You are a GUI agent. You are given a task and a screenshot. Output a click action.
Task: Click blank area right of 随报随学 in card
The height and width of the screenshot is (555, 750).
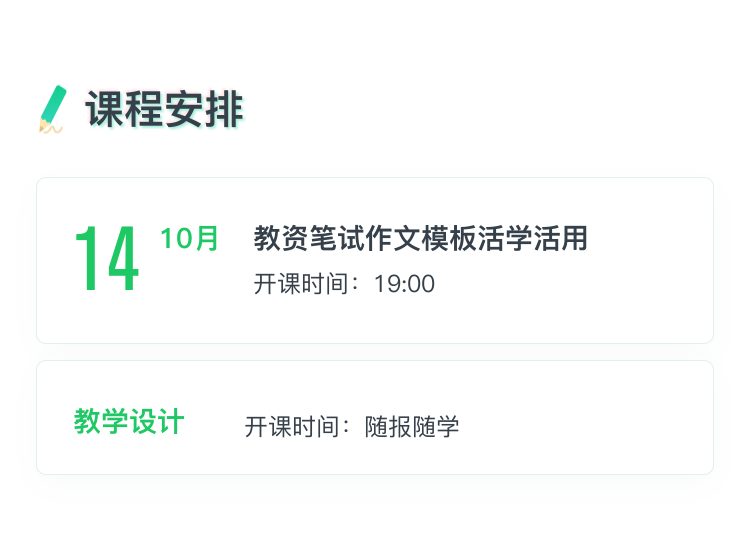click(584, 426)
